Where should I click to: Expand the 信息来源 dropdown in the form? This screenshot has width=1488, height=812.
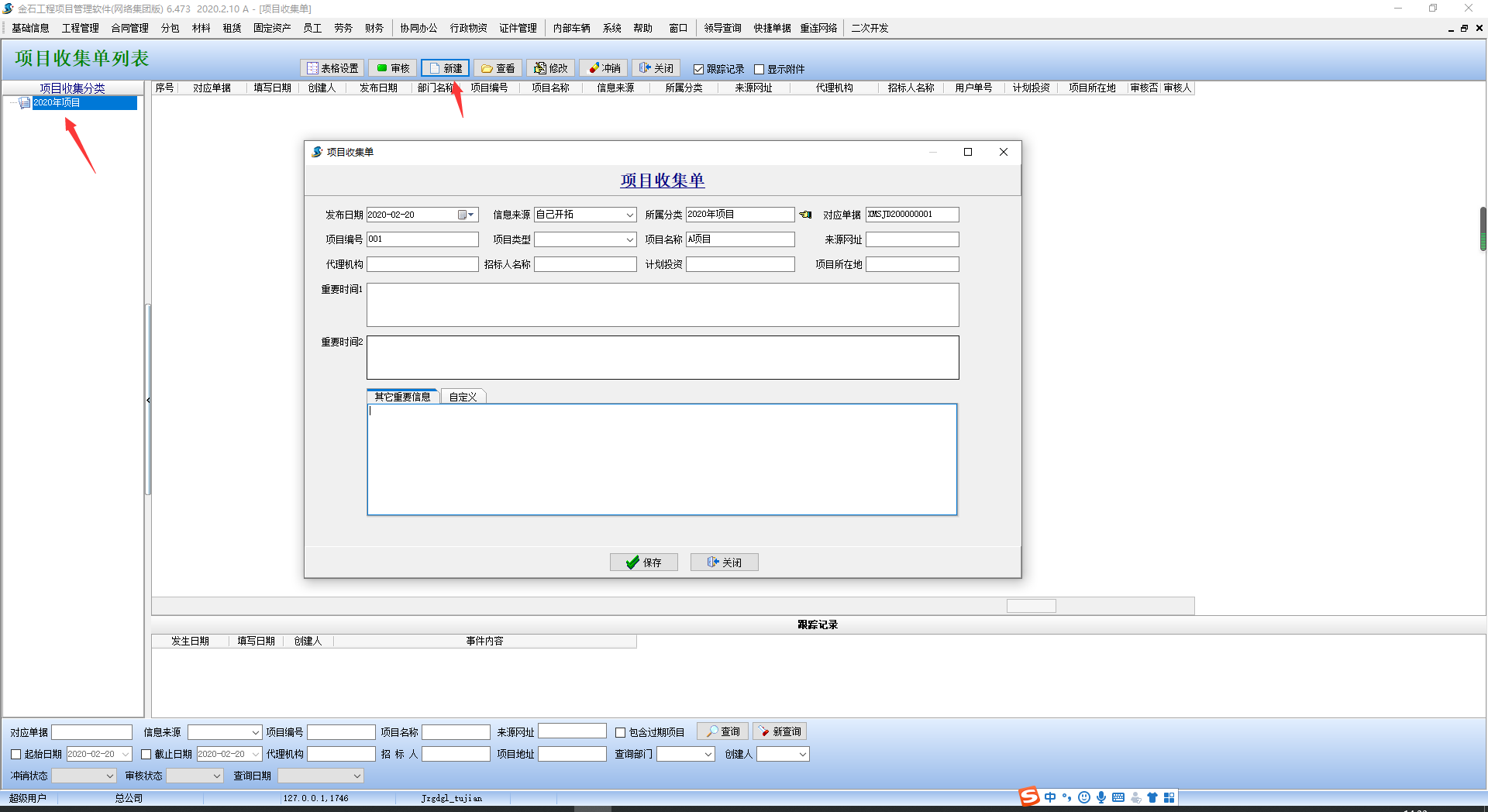630,215
